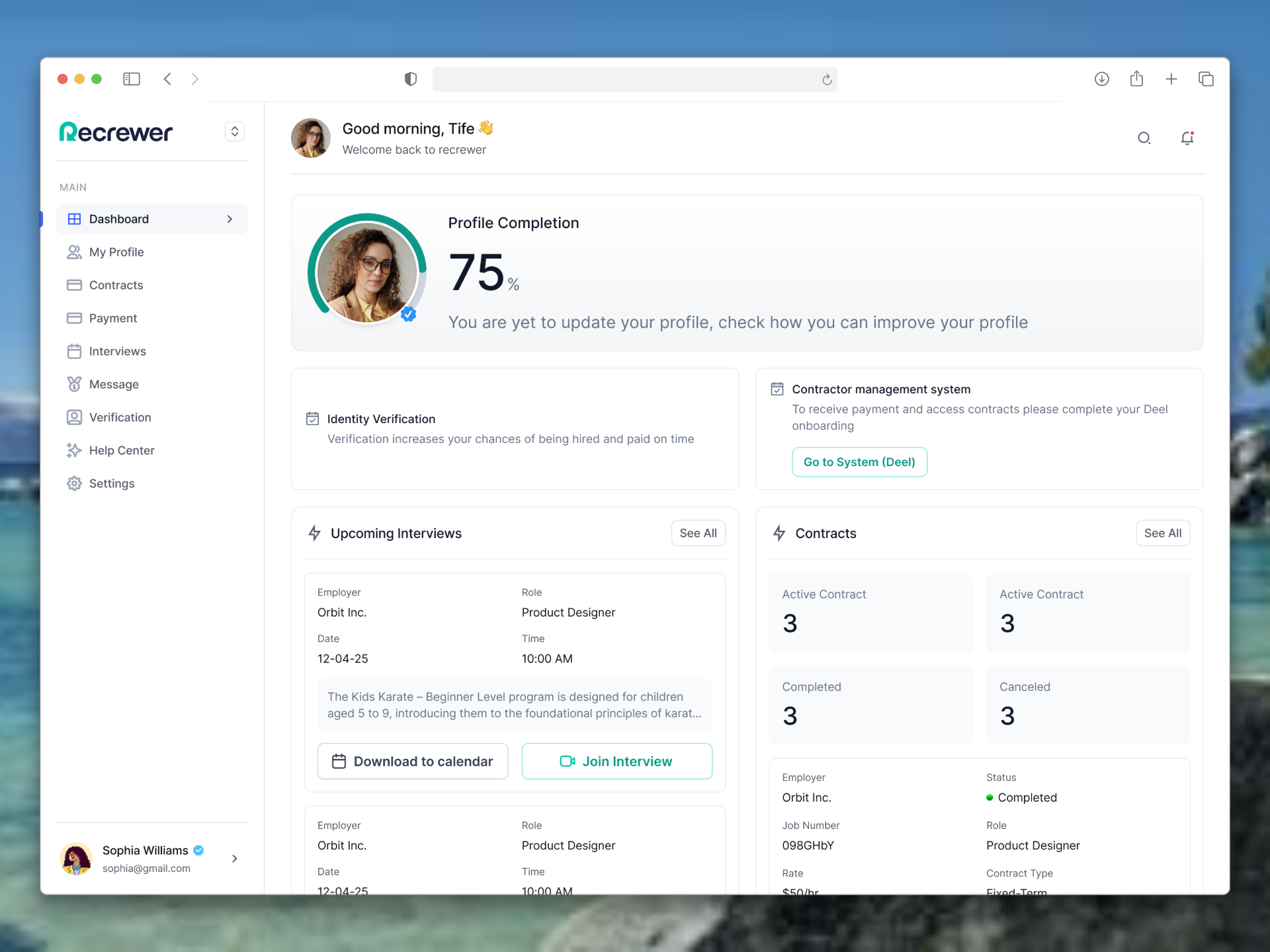This screenshot has width=1270, height=952.
Task: Click the browser downloads icon
Action: 1101,79
